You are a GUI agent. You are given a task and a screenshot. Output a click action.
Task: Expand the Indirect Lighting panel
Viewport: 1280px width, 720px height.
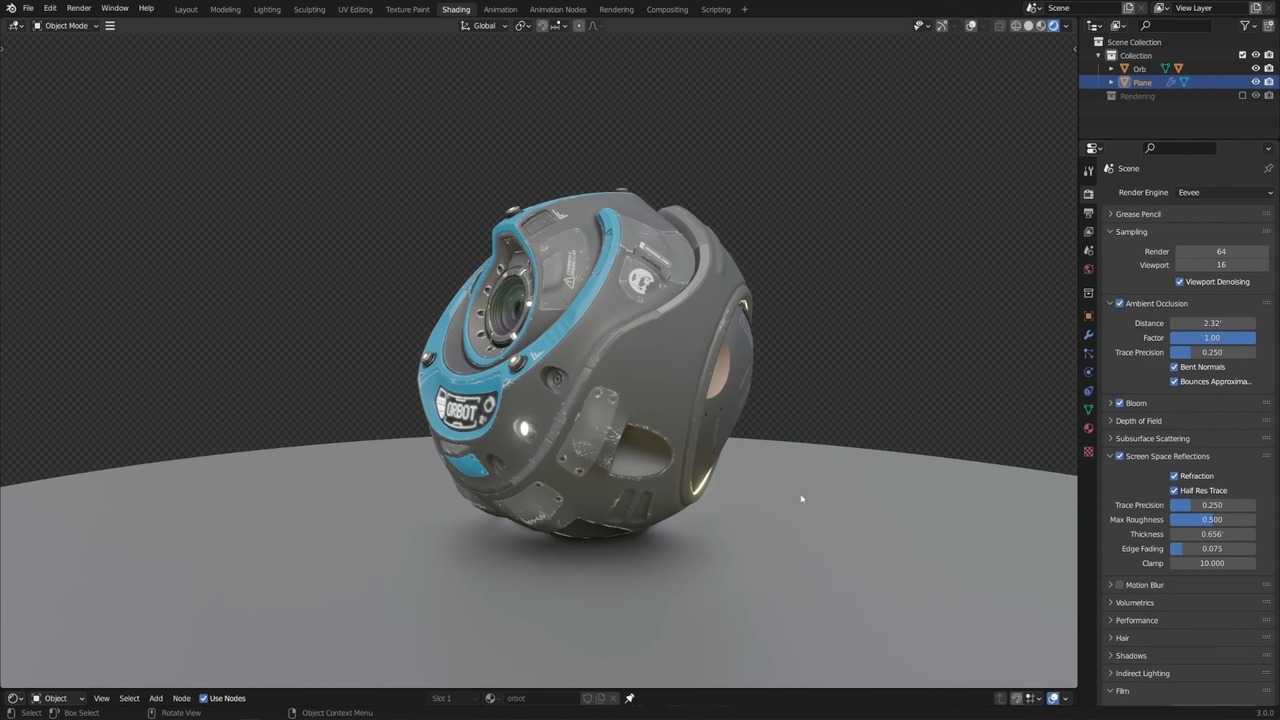click(x=1142, y=674)
